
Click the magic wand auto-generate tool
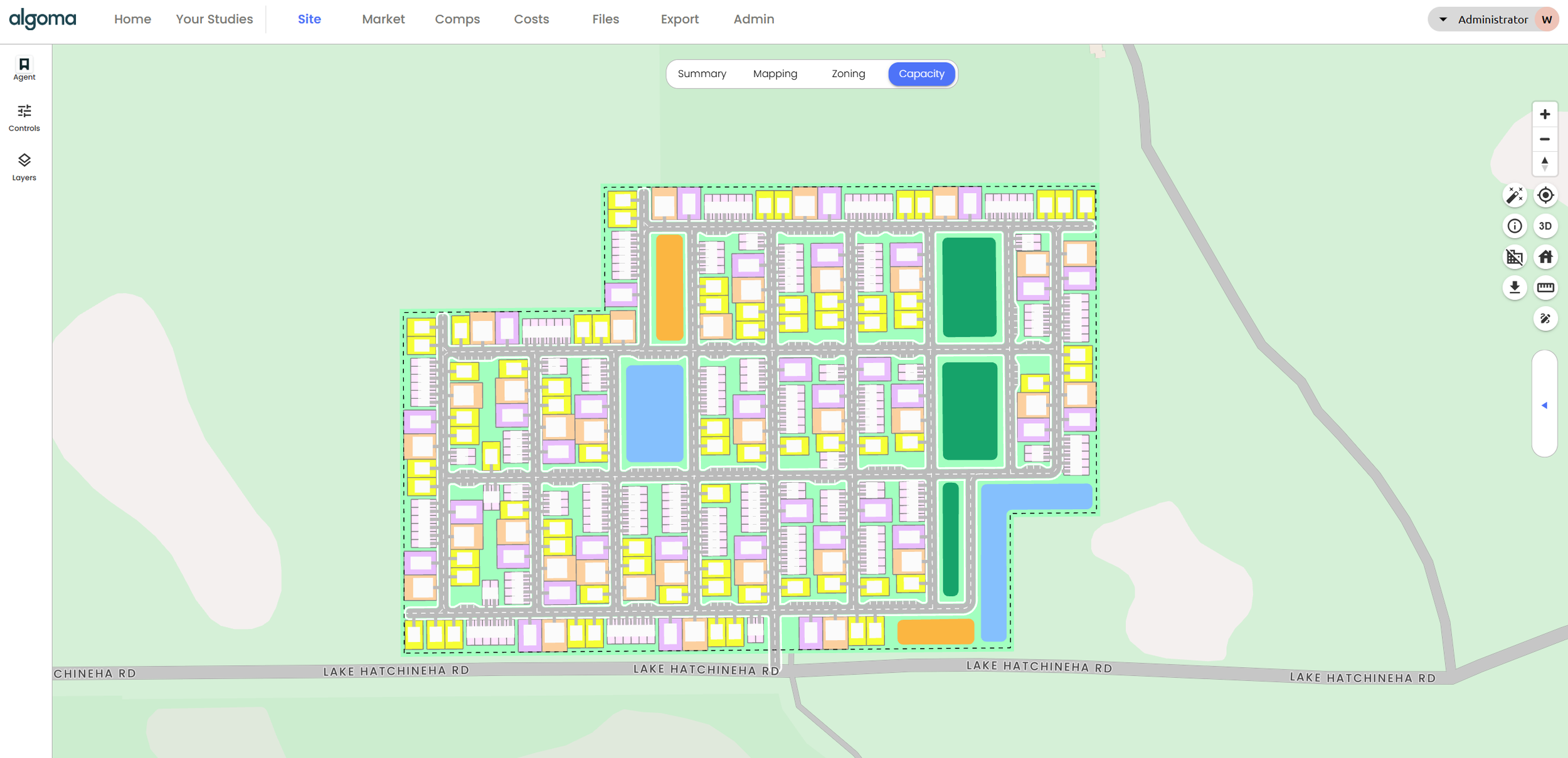click(1514, 196)
